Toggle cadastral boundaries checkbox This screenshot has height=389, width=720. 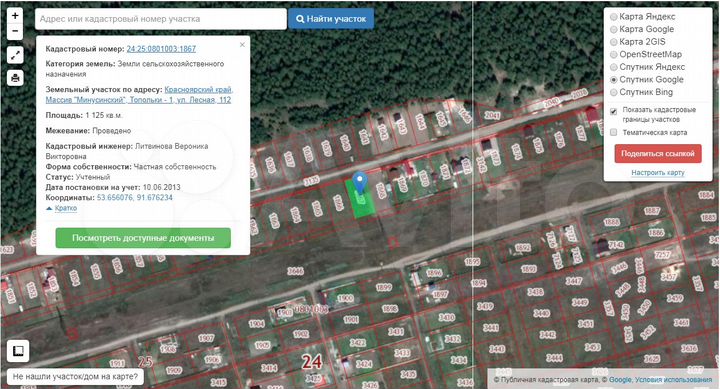(x=613, y=112)
